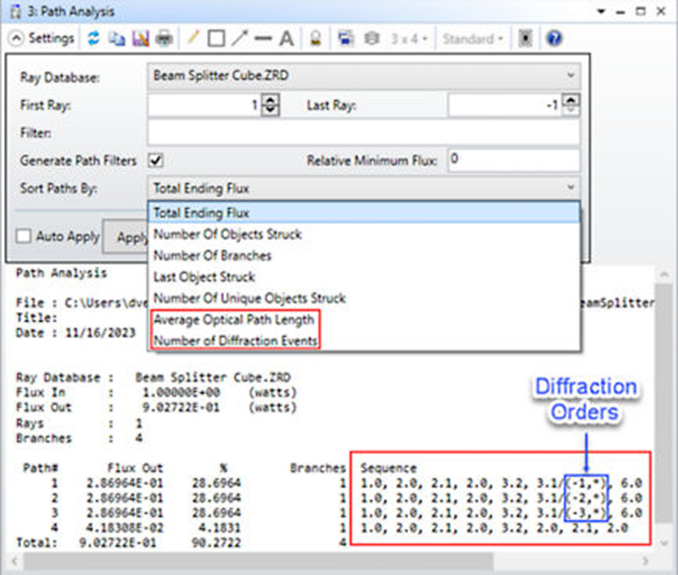Toggle the Generate Path Filters checkbox
The width and height of the screenshot is (678, 575).
[155, 160]
